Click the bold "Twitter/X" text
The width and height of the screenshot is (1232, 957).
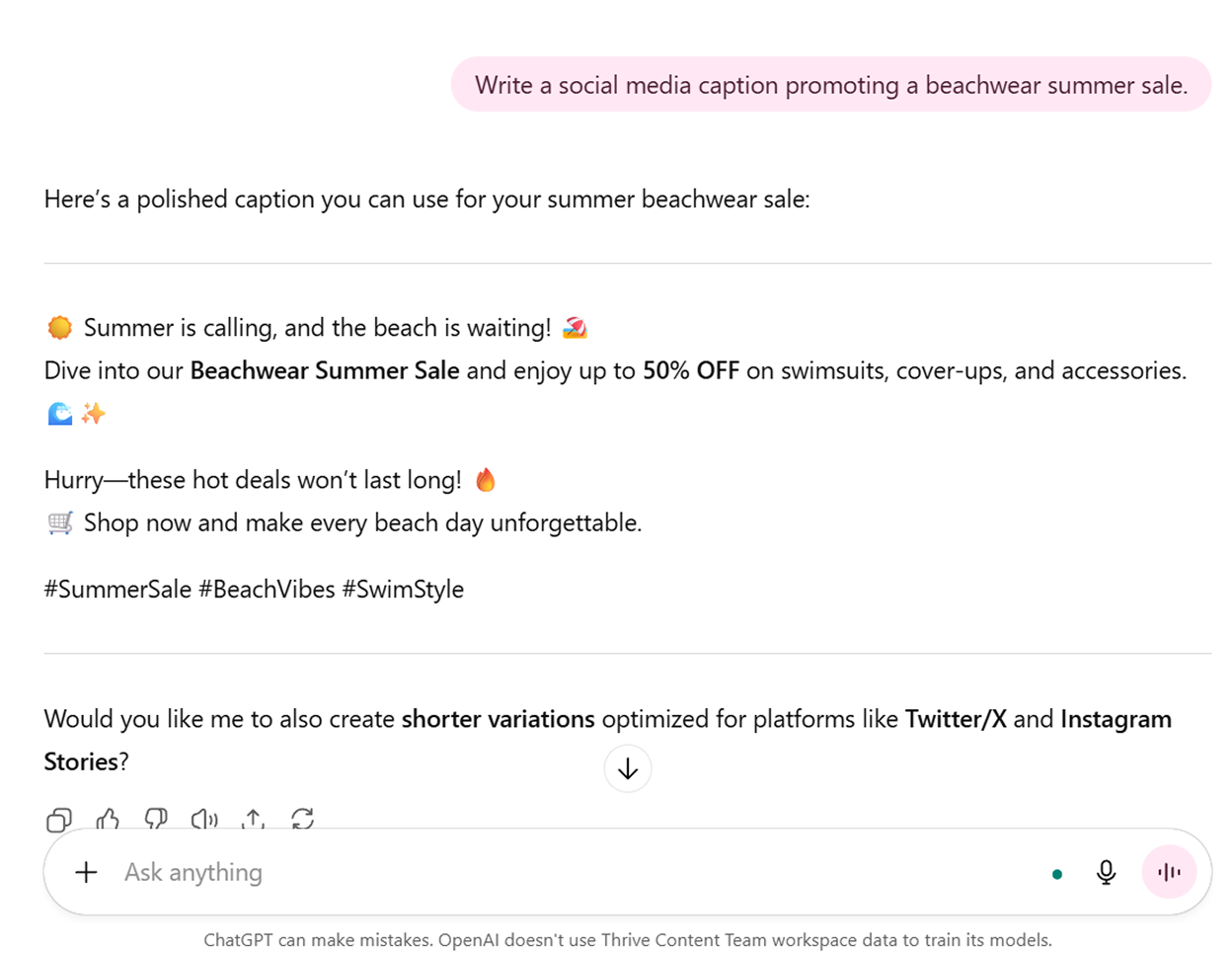(956, 719)
